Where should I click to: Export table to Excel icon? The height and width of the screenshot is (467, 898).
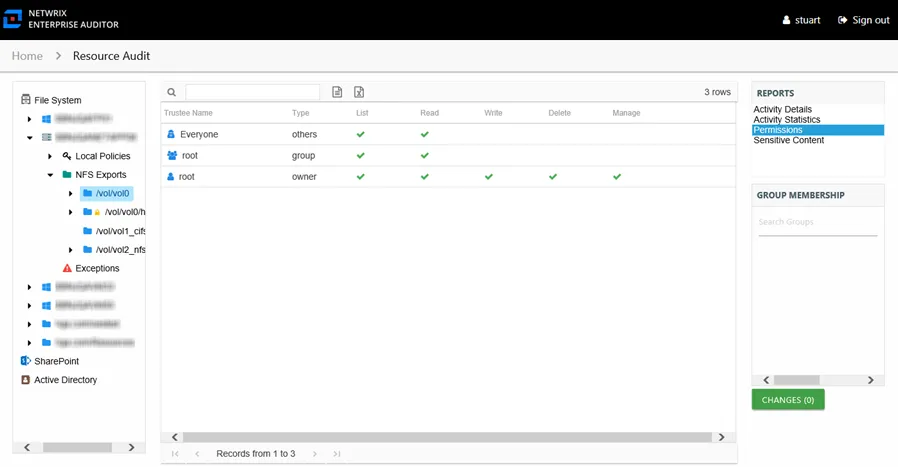point(359,92)
